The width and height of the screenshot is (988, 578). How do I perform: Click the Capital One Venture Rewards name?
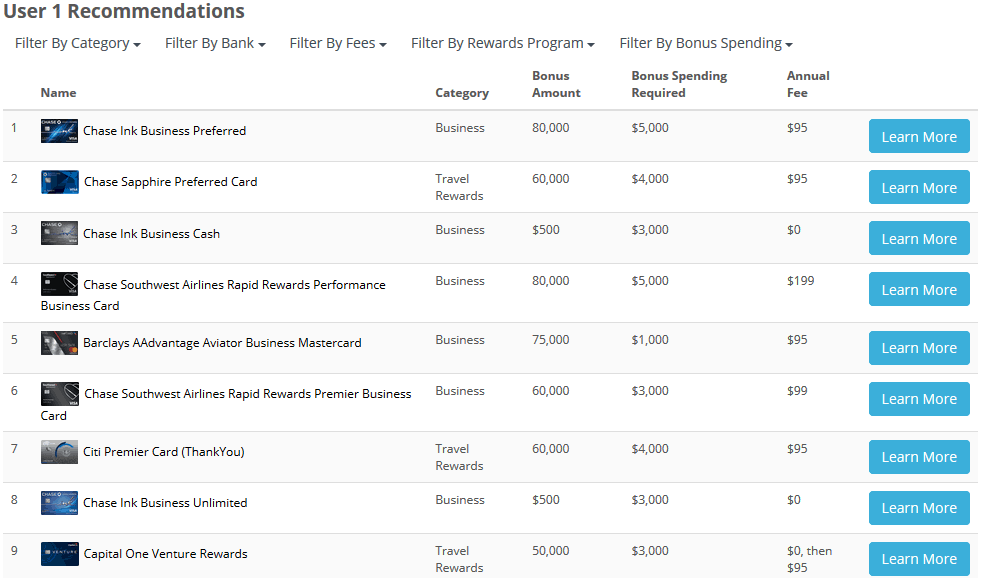(x=166, y=554)
